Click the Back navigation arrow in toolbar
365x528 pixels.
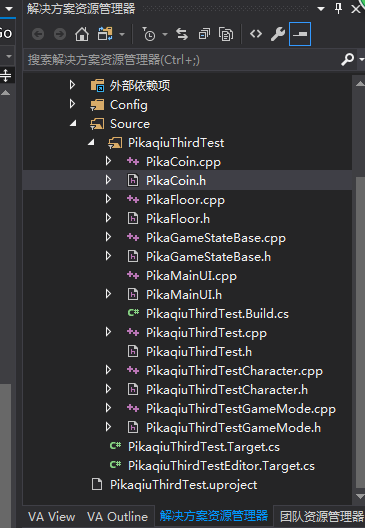(x=38, y=34)
